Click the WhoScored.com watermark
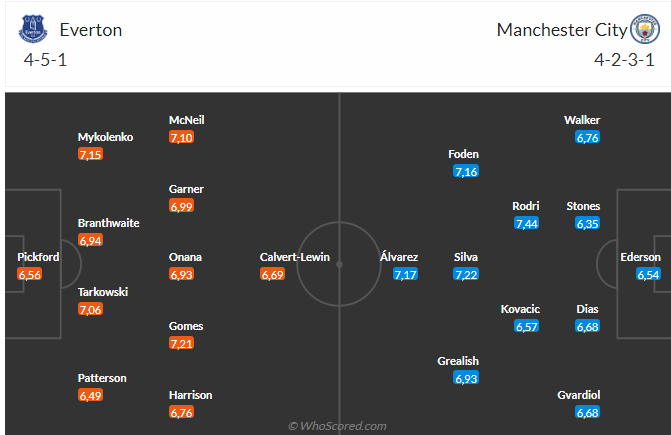The height and width of the screenshot is (435, 671). 337,426
